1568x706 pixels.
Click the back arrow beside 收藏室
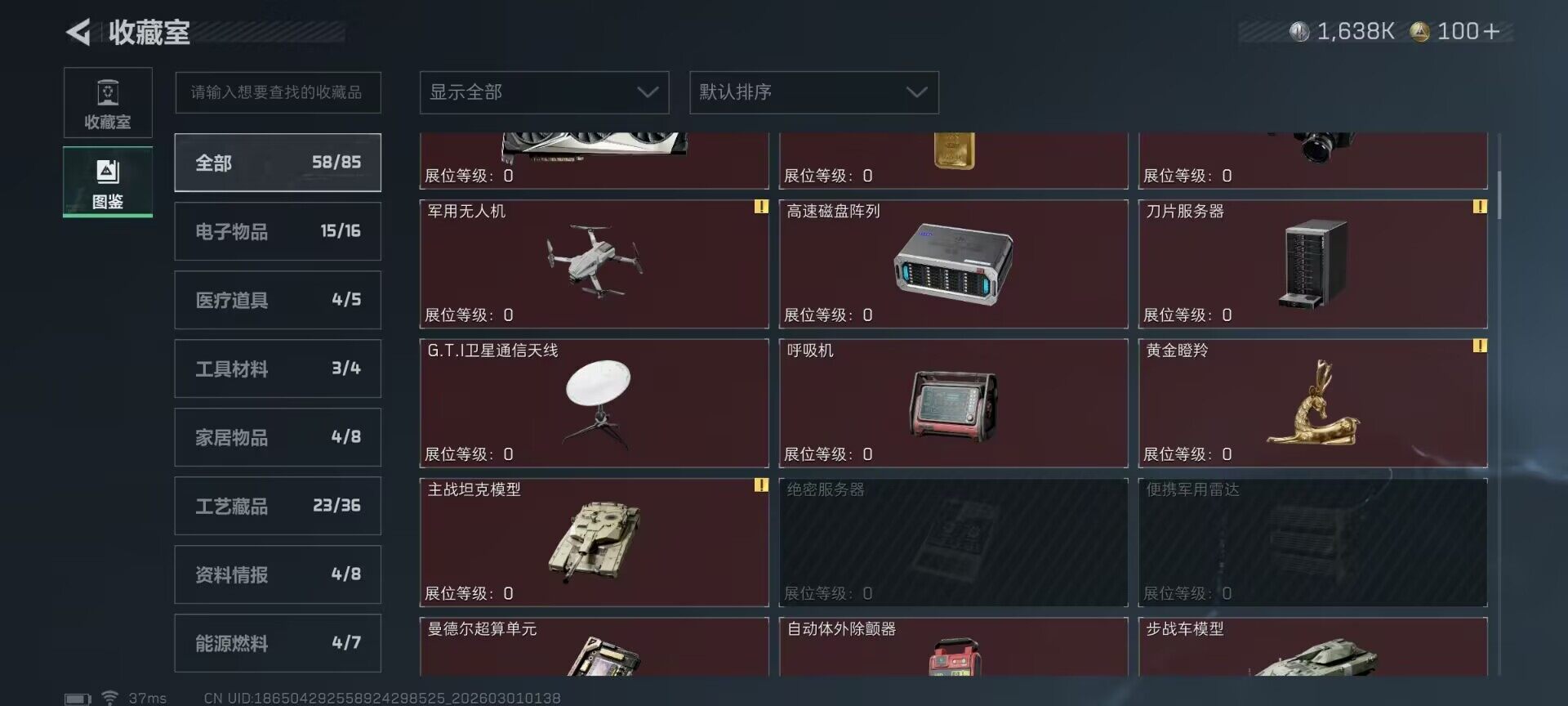(78, 33)
